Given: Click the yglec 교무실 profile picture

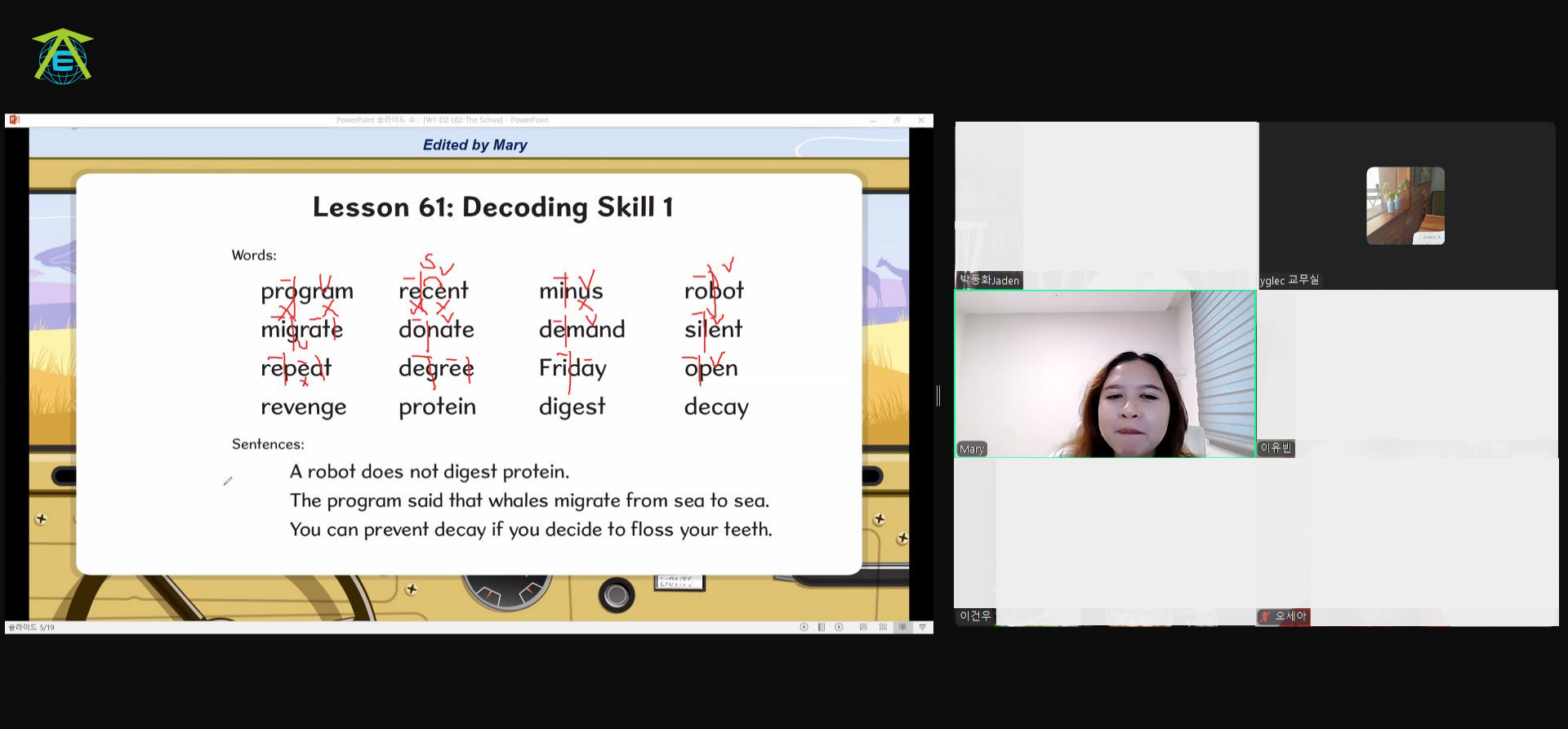Looking at the screenshot, I should (1405, 206).
